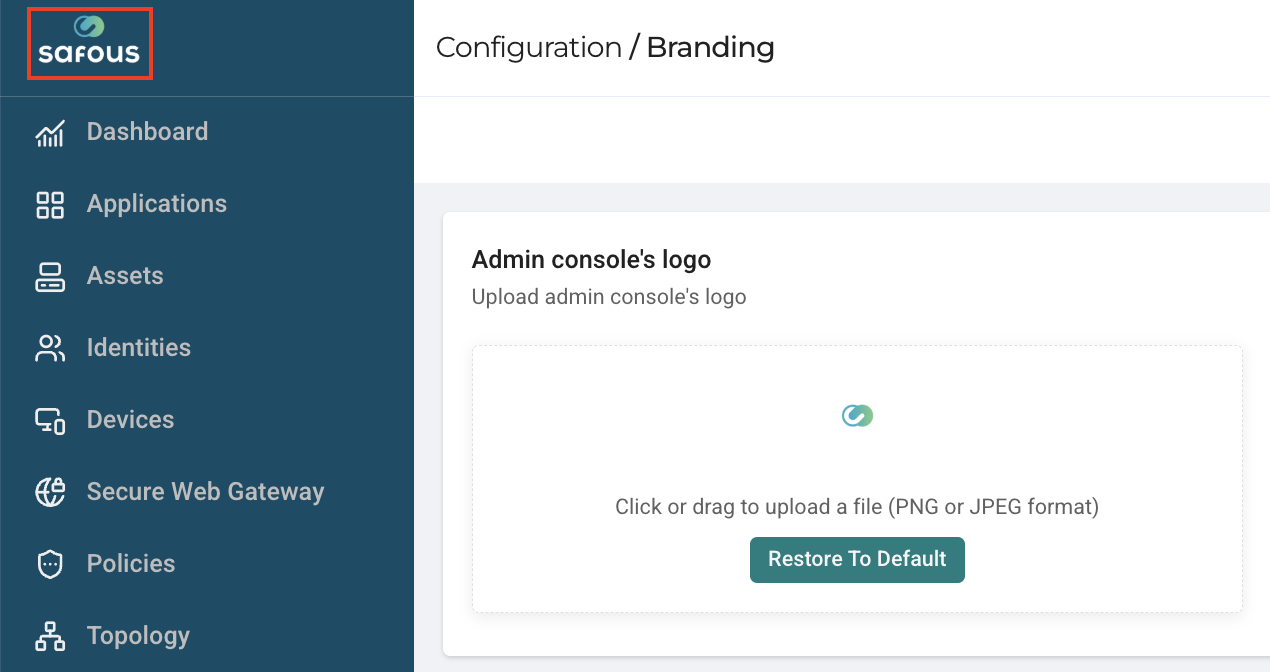Click the Policies shield icon
The width and height of the screenshot is (1270, 672).
50,564
